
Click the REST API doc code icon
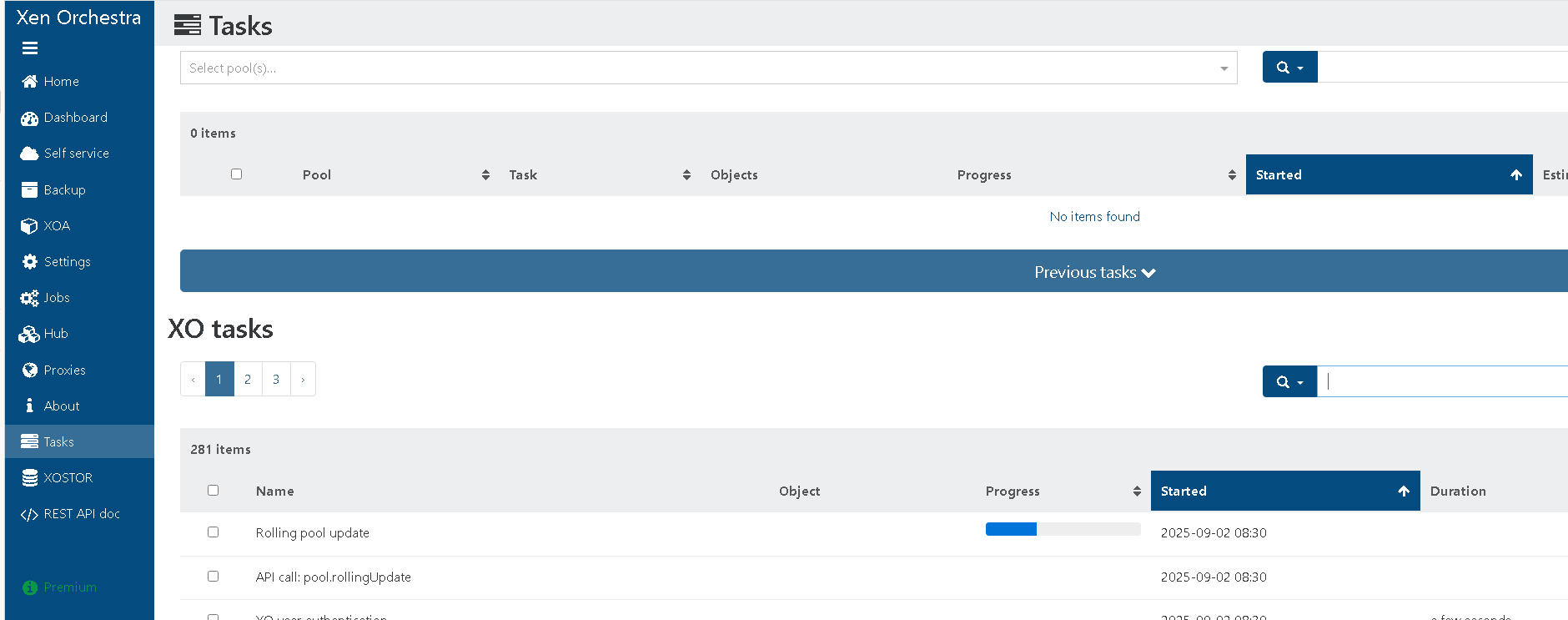(29, 514)
